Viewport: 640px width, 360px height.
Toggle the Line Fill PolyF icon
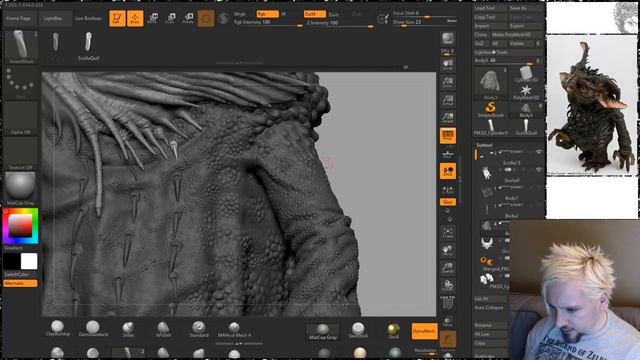point(448,302)
